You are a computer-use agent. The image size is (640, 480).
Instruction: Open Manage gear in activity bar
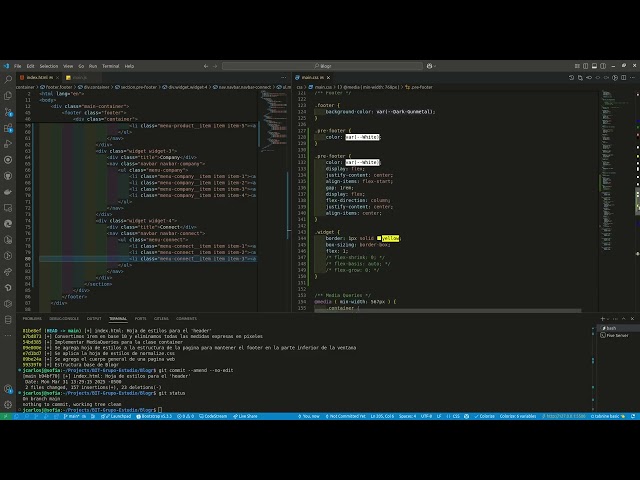tap(8, 404)
